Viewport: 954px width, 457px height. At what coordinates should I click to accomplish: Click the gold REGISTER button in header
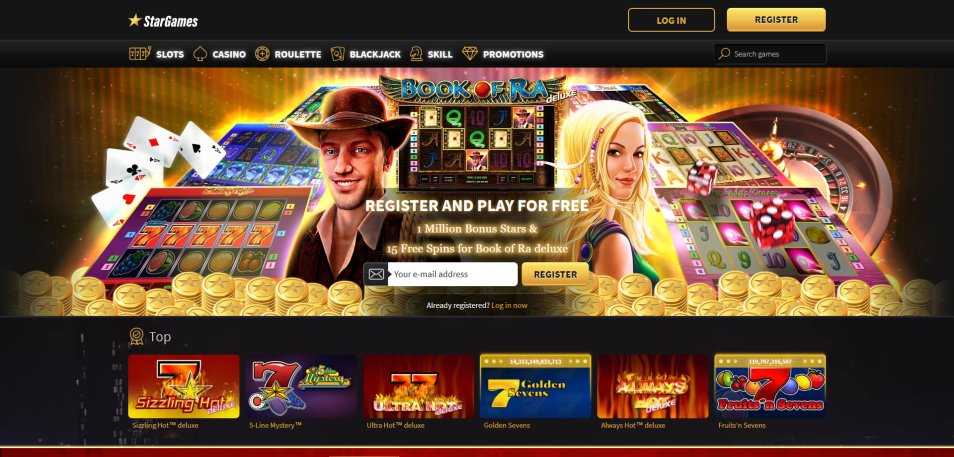click(776, 19)
